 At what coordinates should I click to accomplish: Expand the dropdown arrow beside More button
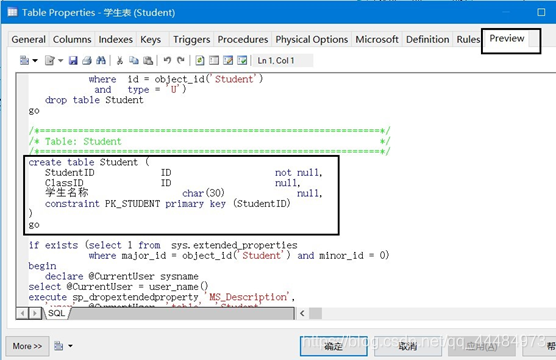(x=70, y=346)
